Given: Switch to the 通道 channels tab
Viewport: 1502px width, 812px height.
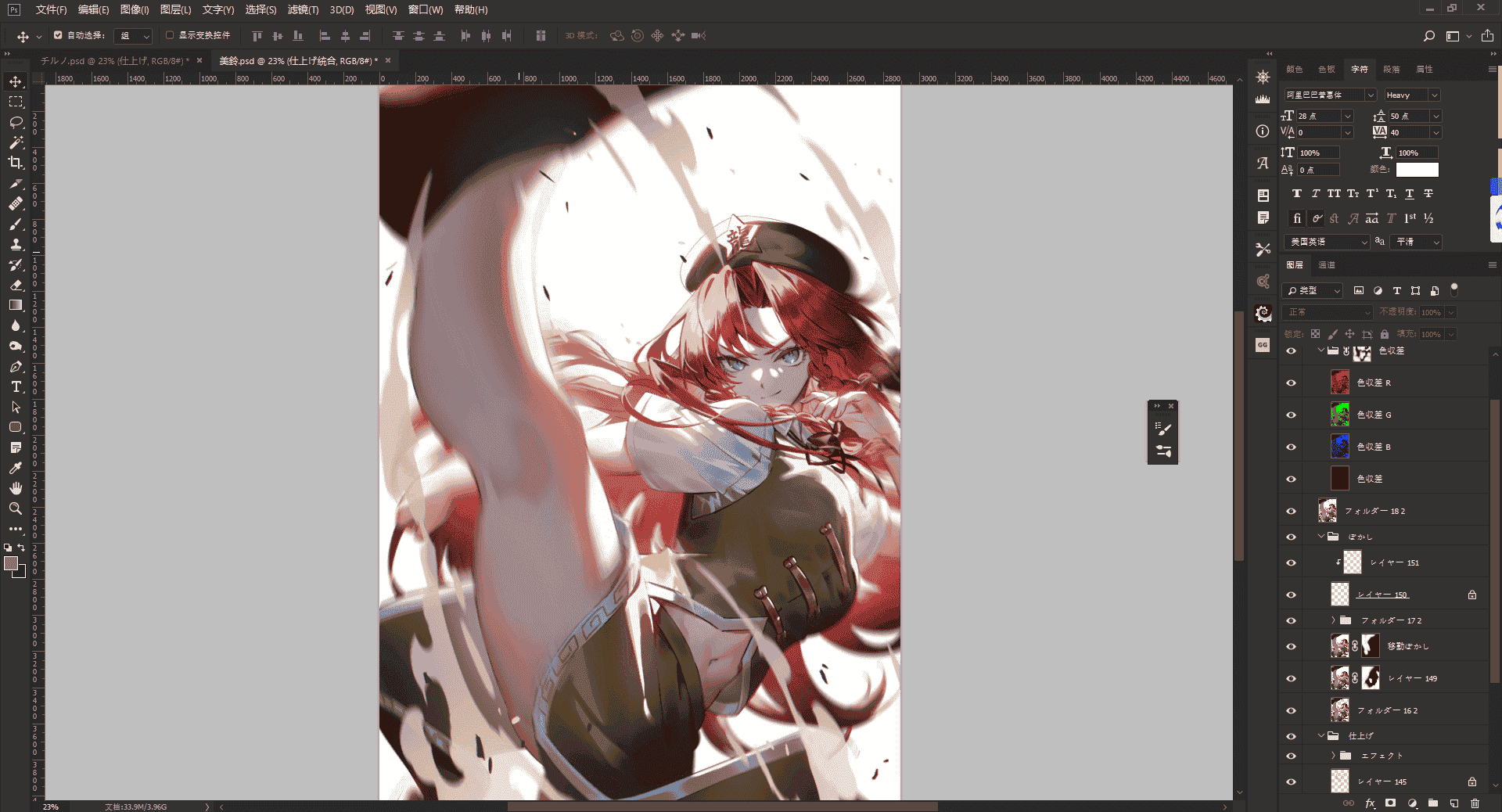Looking at the screenshot, I should pos(1327,265).
